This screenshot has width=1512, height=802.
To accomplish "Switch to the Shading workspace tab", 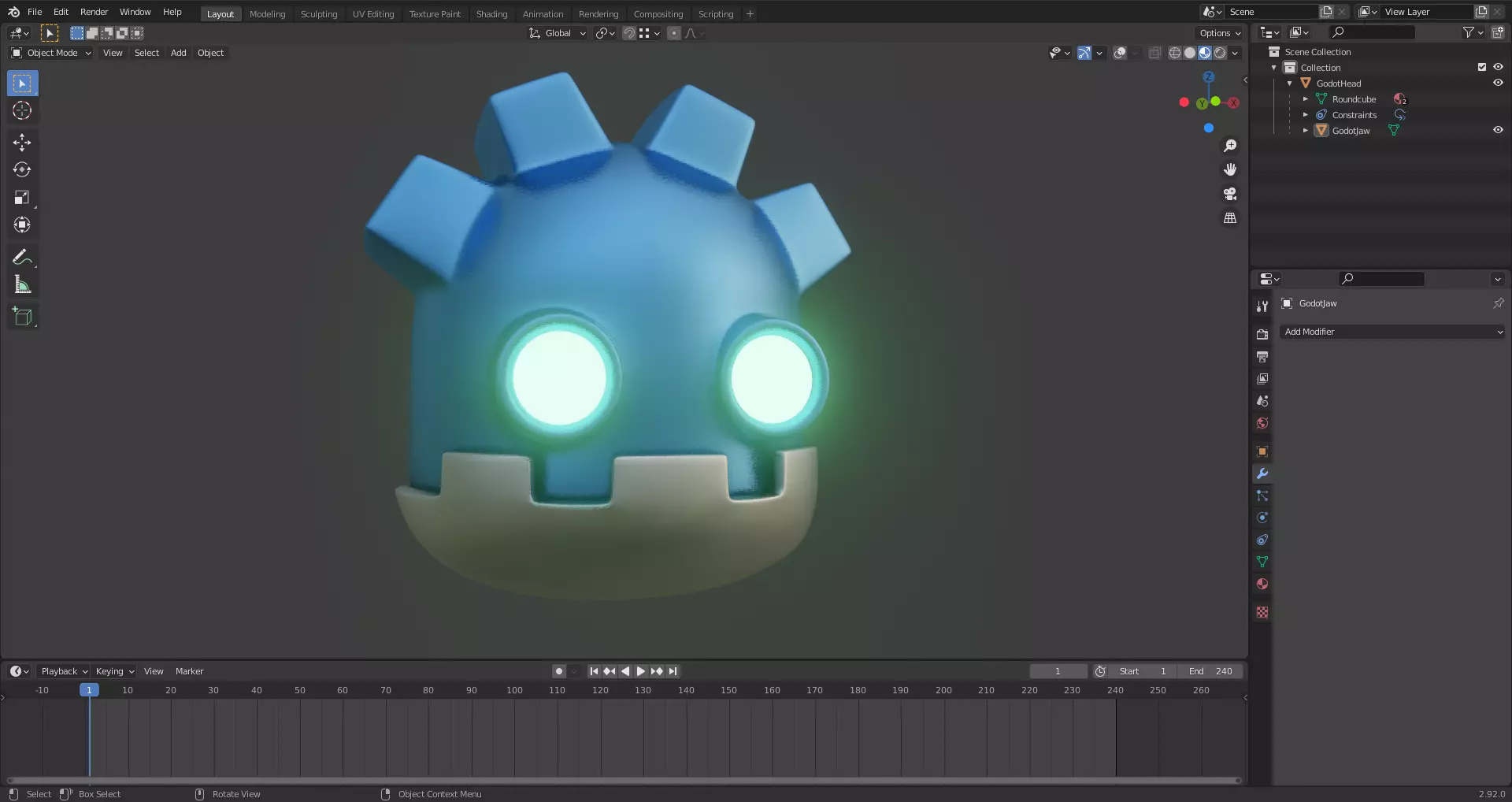I will [491, 14].
